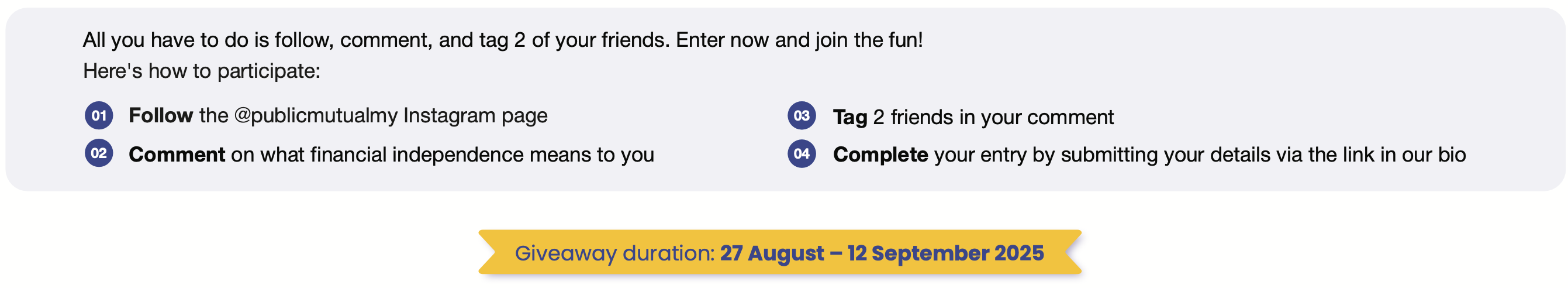The image size is (1568, 288).
Task: Click the sentence Enter now and join the fun
Action: click(799, 40)
